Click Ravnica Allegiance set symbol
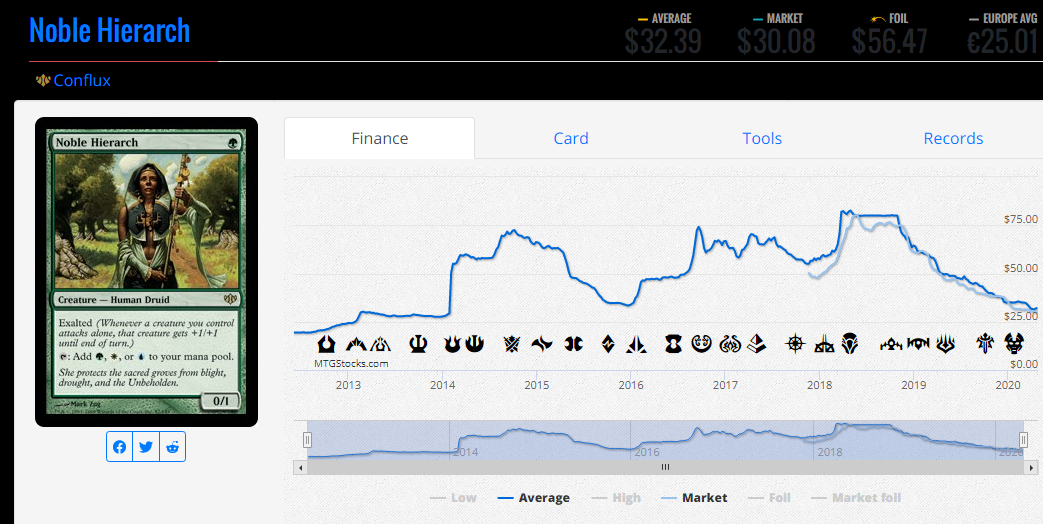 pyautogui.click(x=919, y=344)
